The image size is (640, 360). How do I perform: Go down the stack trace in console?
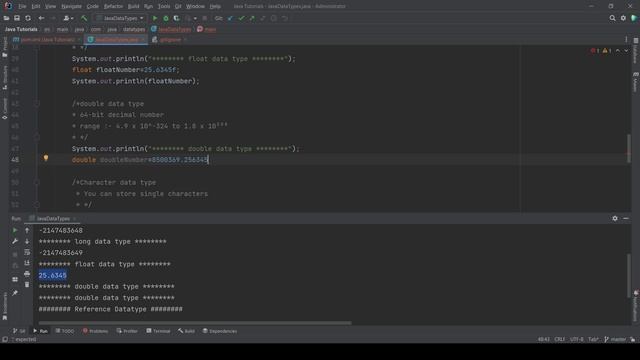(27, 241)
